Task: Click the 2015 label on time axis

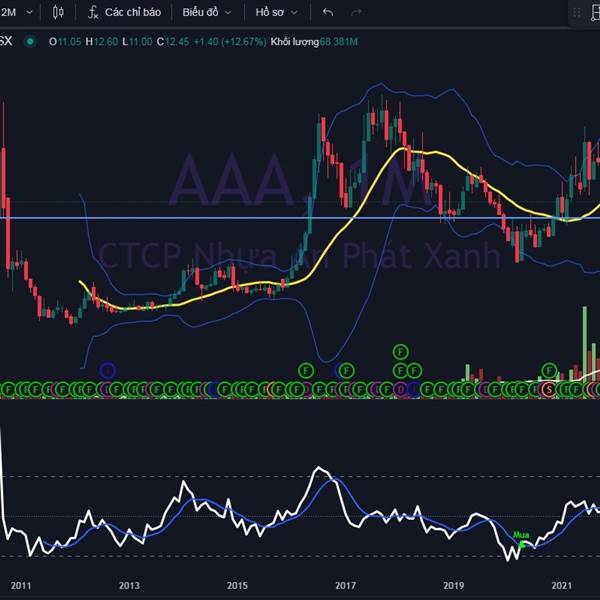Action: (237, 585)
